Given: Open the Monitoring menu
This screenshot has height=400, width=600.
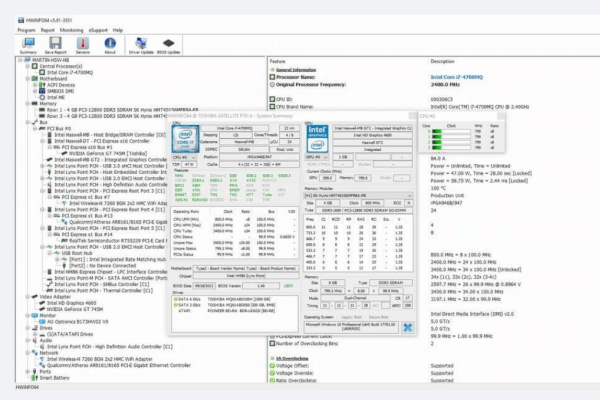Looking at the screenshot, I should 72,30.
